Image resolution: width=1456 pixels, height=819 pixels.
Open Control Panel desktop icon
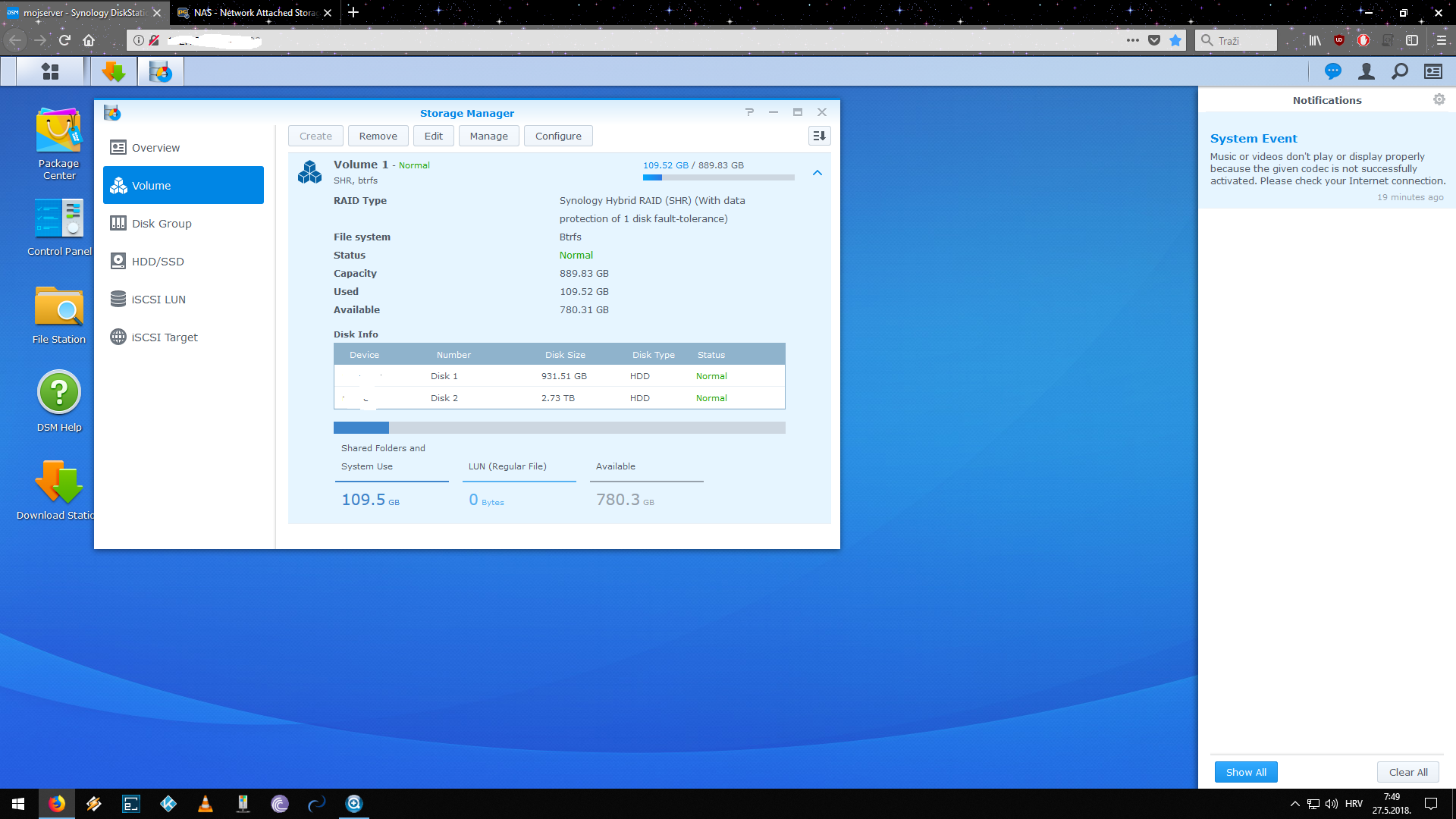click(58, 219)
